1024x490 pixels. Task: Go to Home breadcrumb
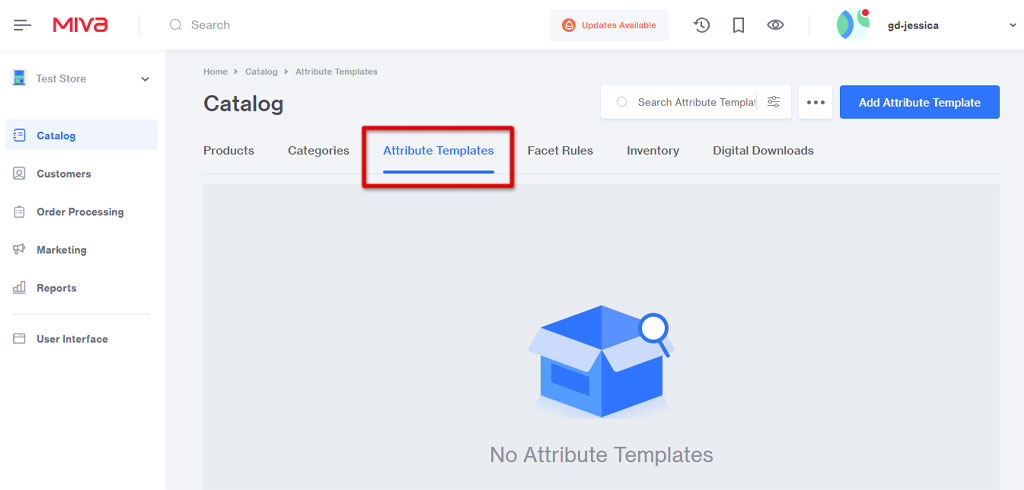pyautogui.click(x=216, y=71)
